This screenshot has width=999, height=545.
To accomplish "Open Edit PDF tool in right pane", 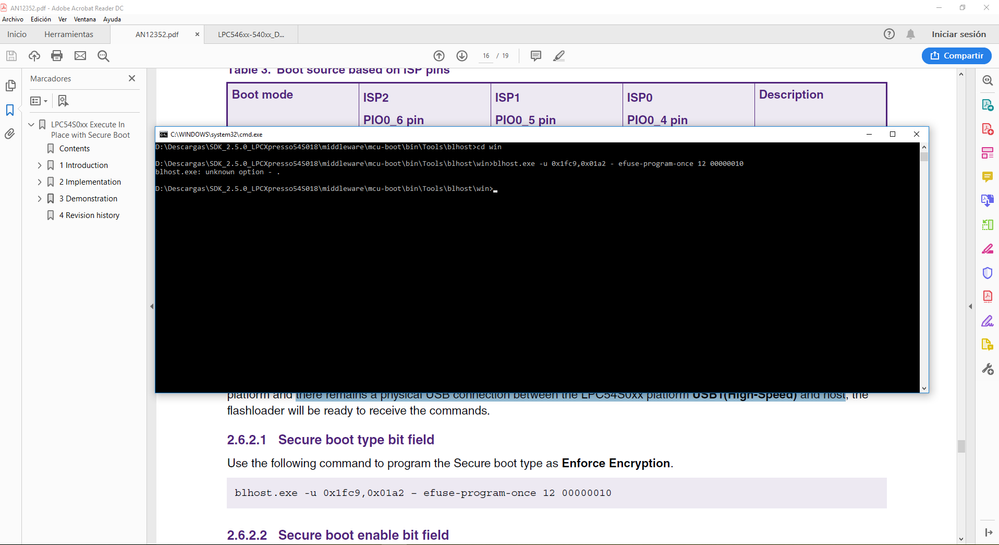I will click(988, 153).
